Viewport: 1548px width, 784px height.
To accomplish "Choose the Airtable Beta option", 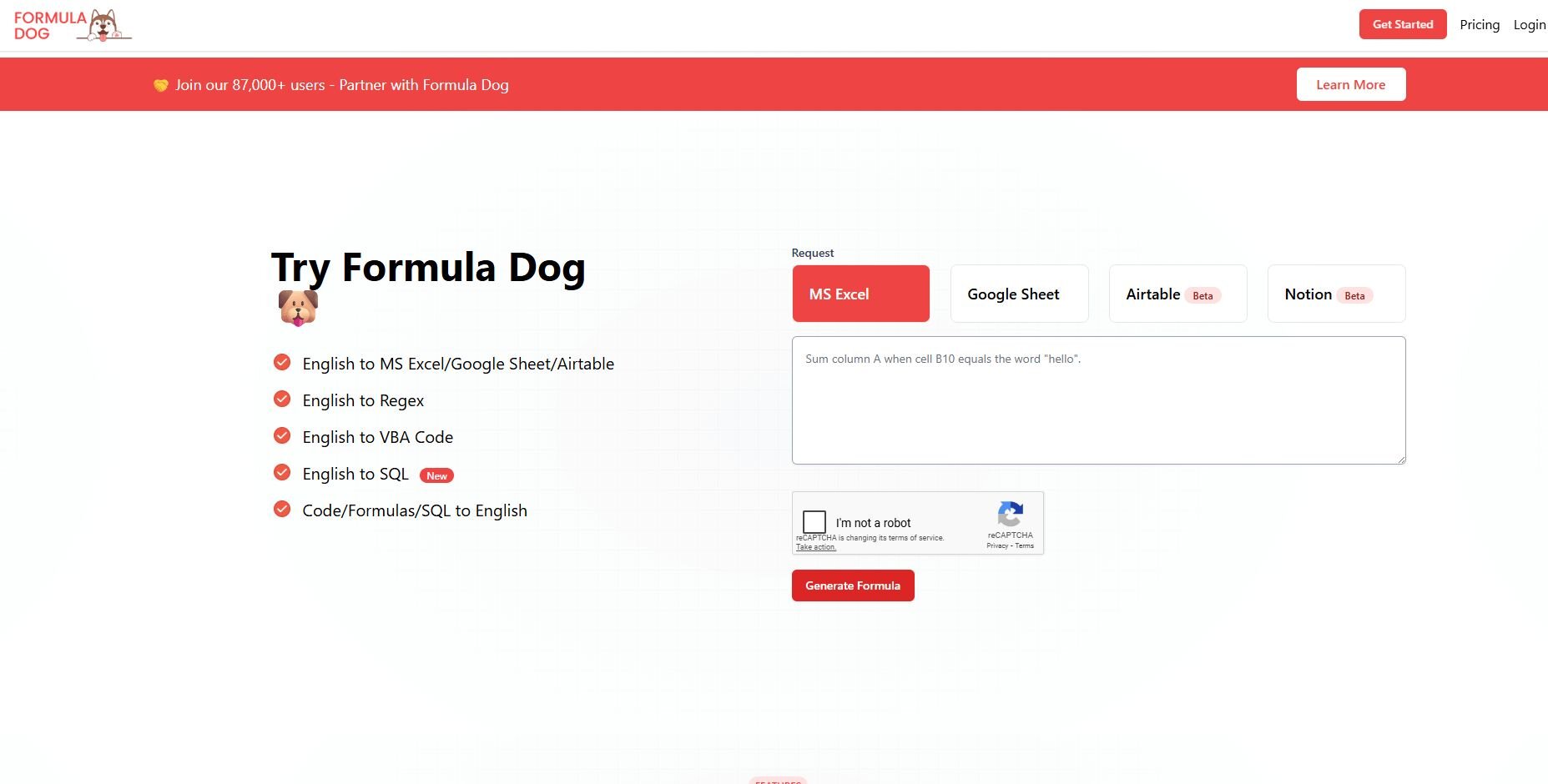I will click(x=1177, y=294).
